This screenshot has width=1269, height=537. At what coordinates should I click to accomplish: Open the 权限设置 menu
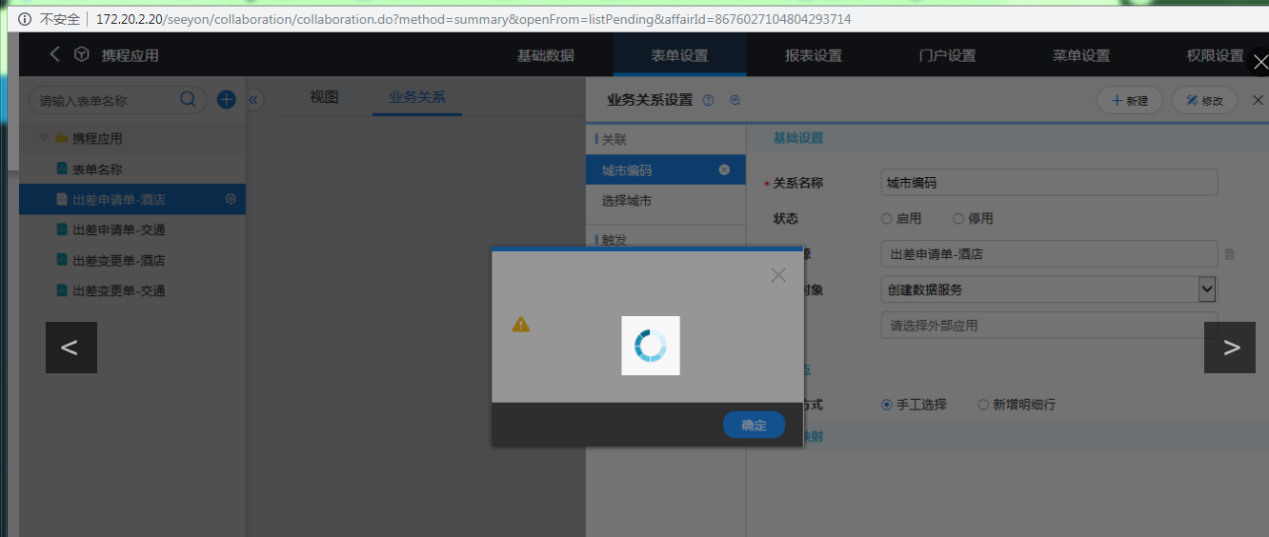[1215, 56]
